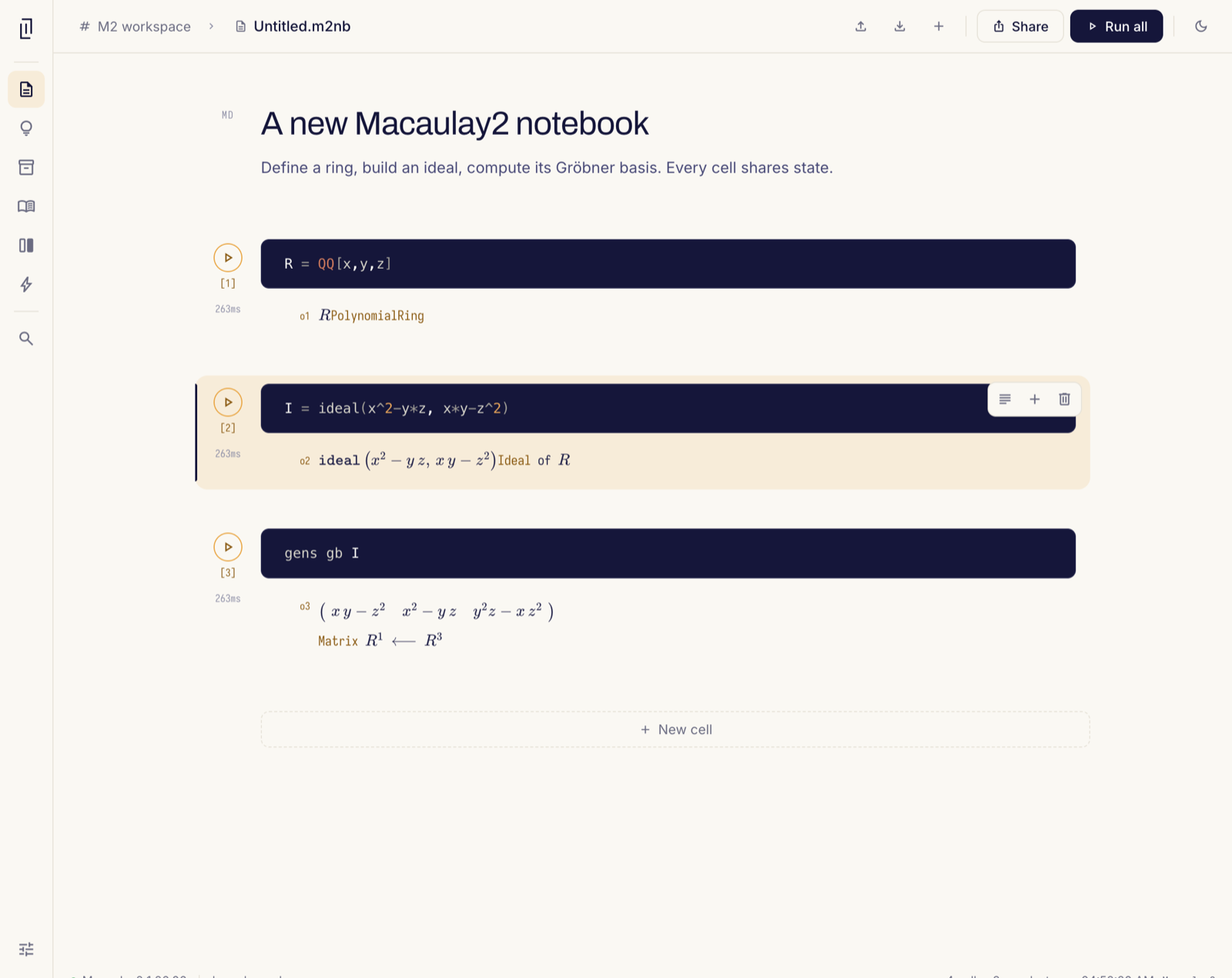Add a cell with the New cell button
Image resolution: width=1232 pixels, height=978 pixels.
pyautogui.click(x=675, y=729)
